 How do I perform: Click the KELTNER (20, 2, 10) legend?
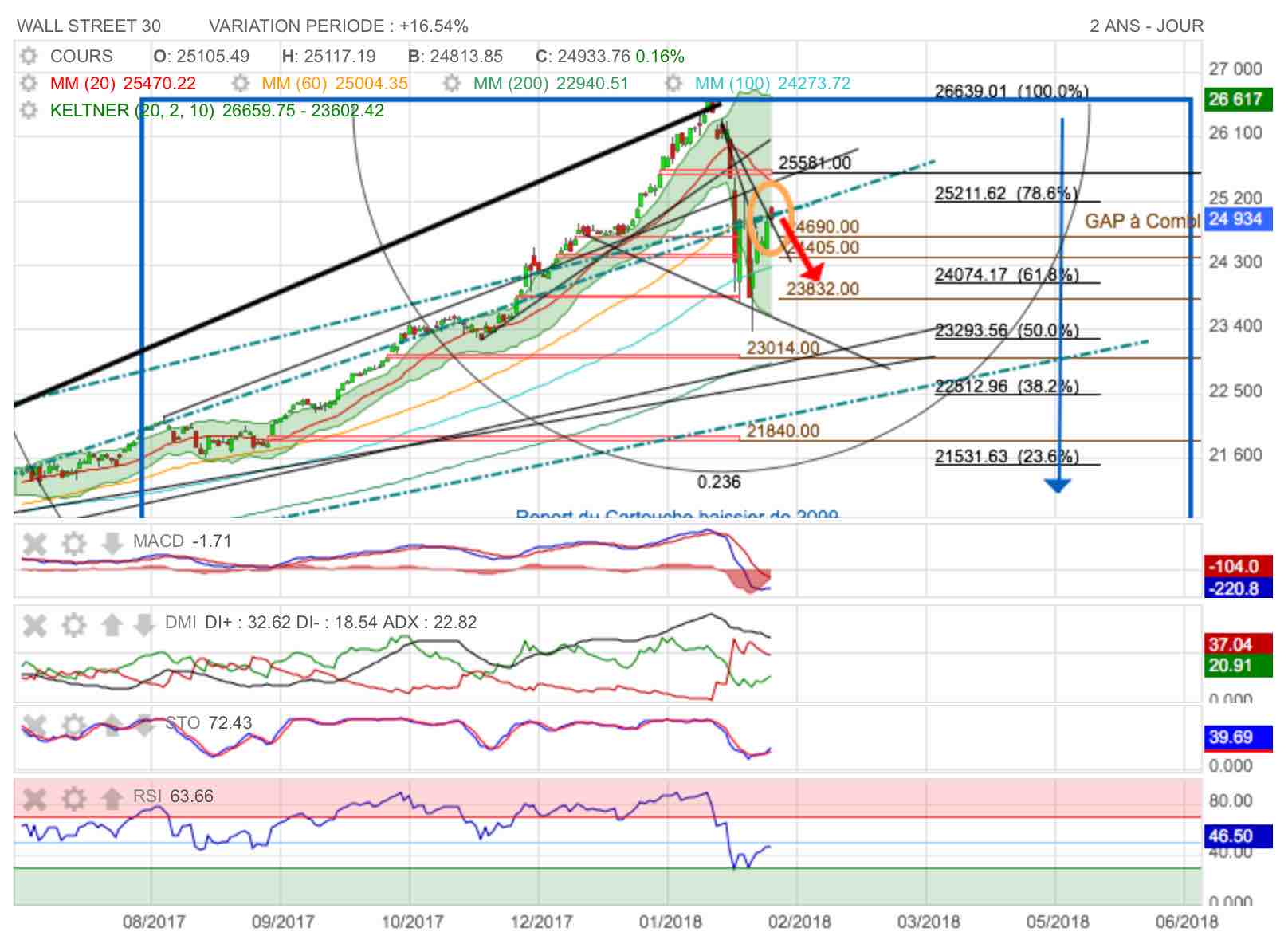pos(217,110)
